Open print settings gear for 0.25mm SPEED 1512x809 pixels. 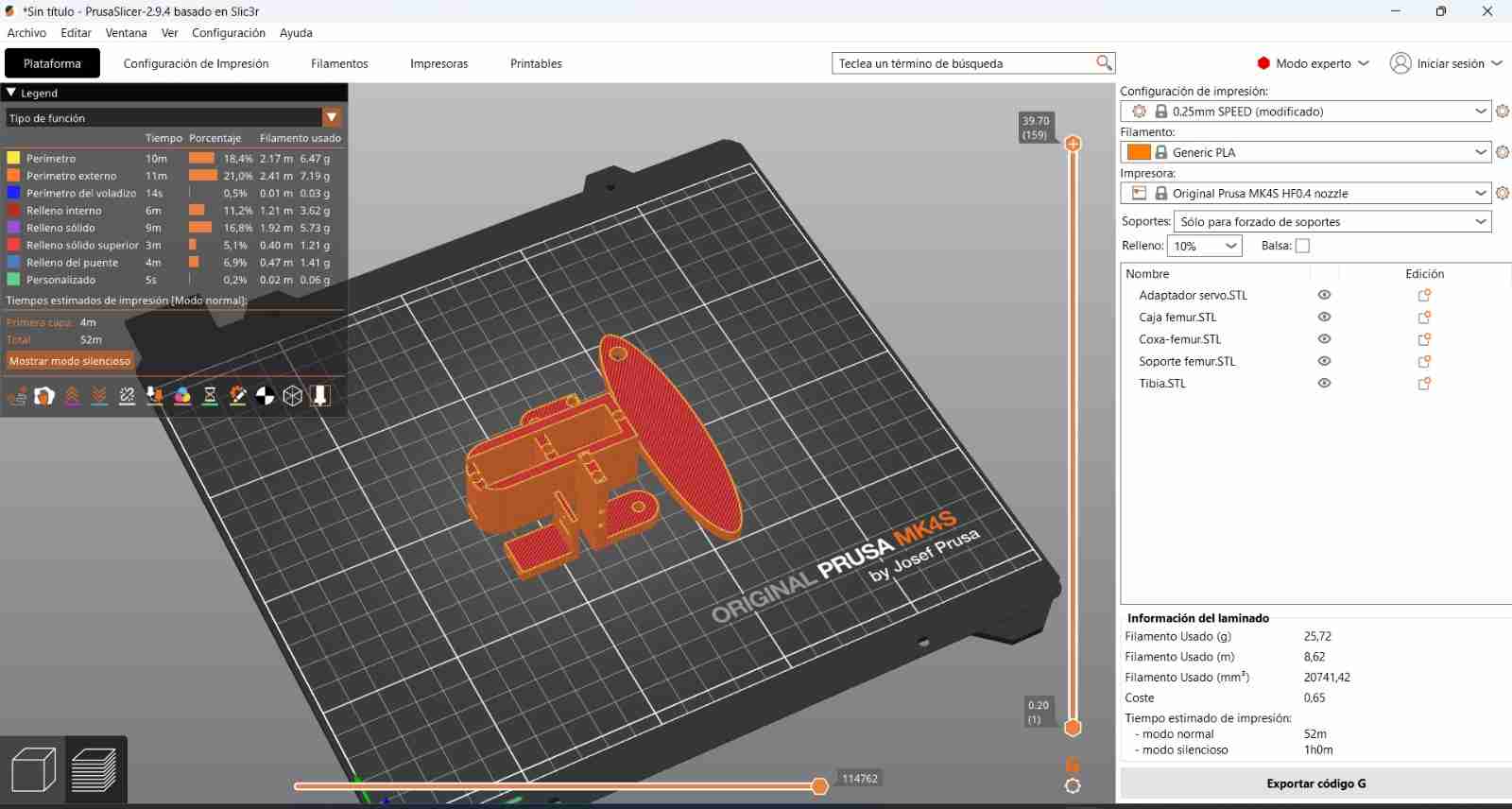point(1503,112)
